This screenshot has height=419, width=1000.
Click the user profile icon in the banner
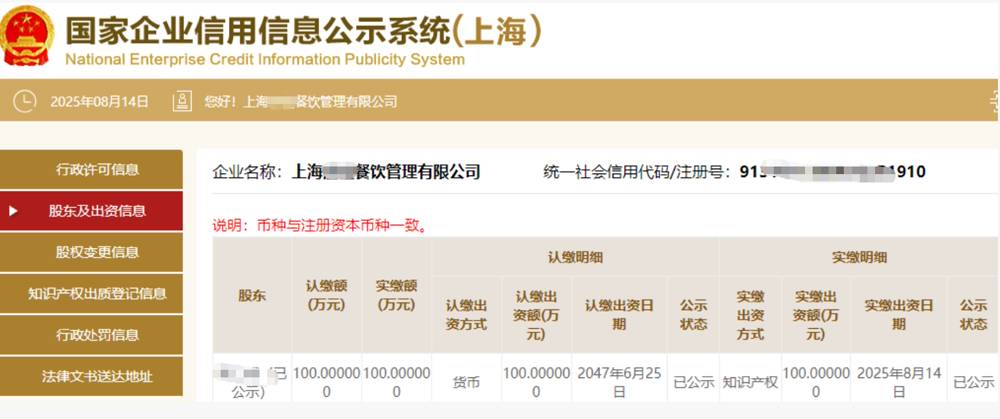click(182, 101)
